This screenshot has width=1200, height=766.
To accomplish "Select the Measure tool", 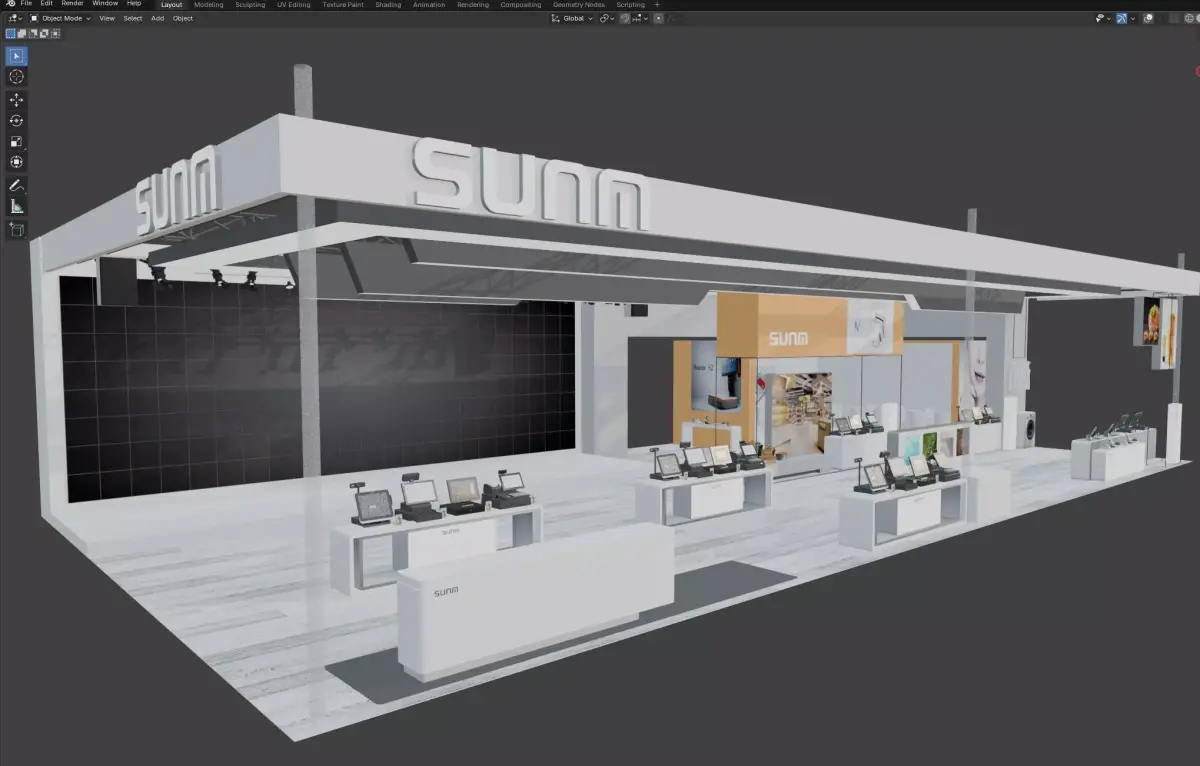I will 17,206.
